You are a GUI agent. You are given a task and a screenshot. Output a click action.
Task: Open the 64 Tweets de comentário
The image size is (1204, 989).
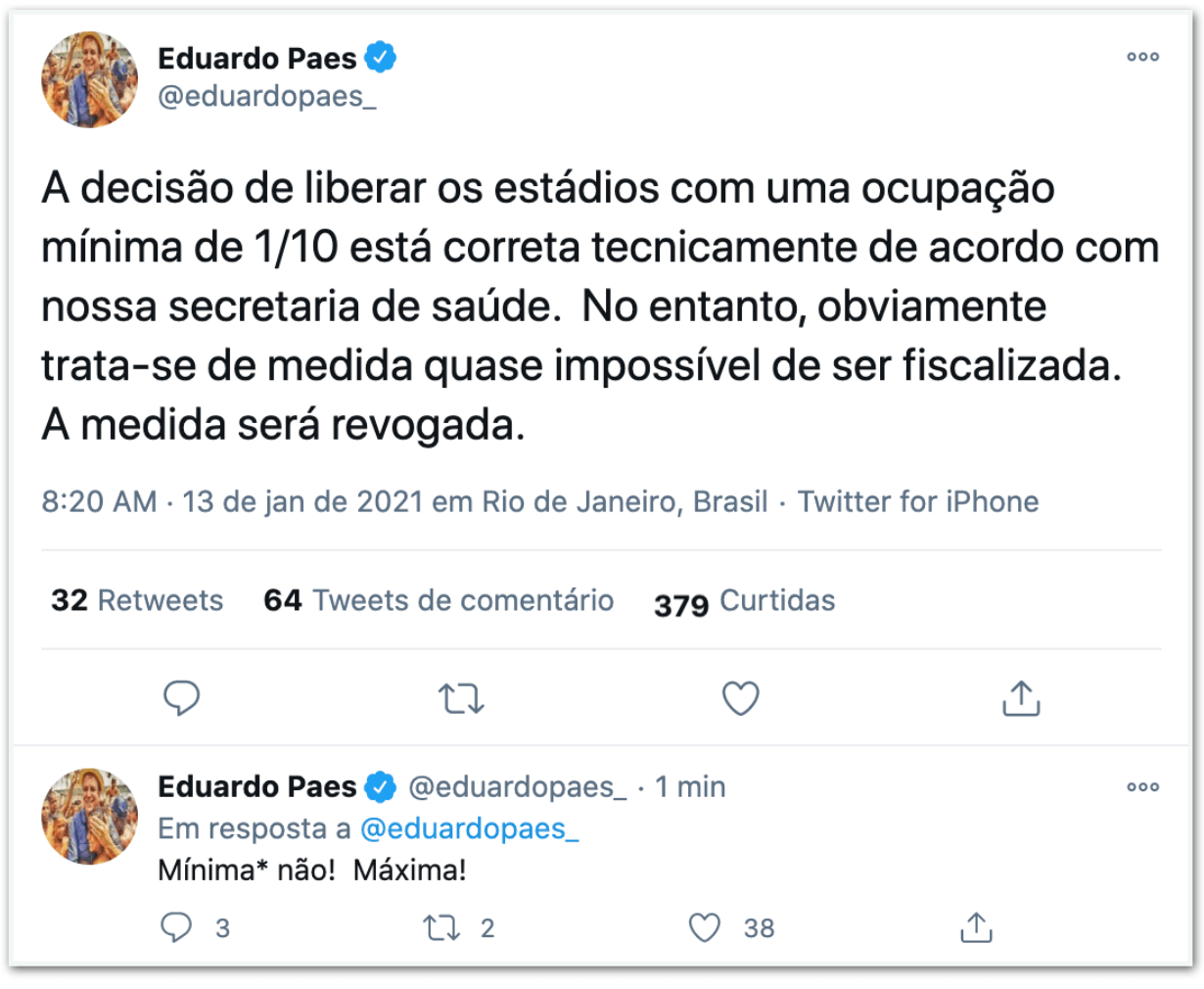tap(439, 600)
